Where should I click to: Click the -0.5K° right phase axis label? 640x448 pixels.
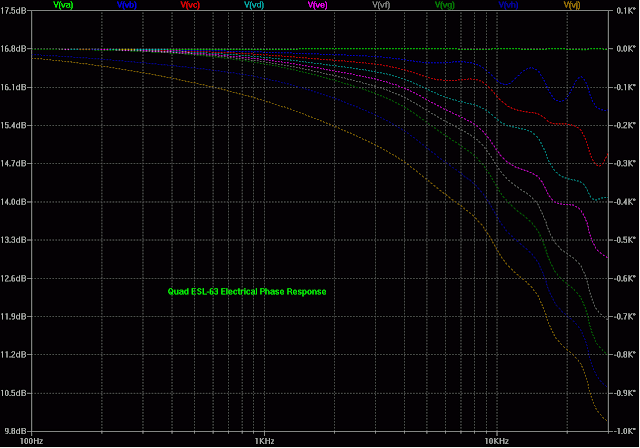click(x=625, y=240)
